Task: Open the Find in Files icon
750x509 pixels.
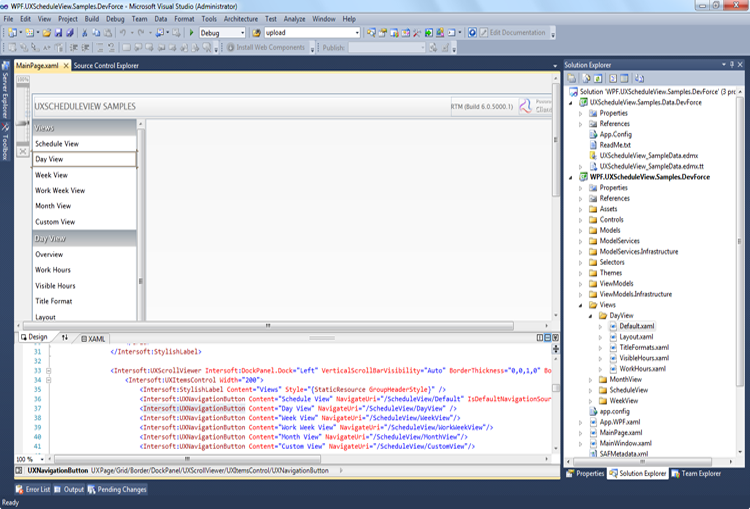Action: tap(256, 33)
